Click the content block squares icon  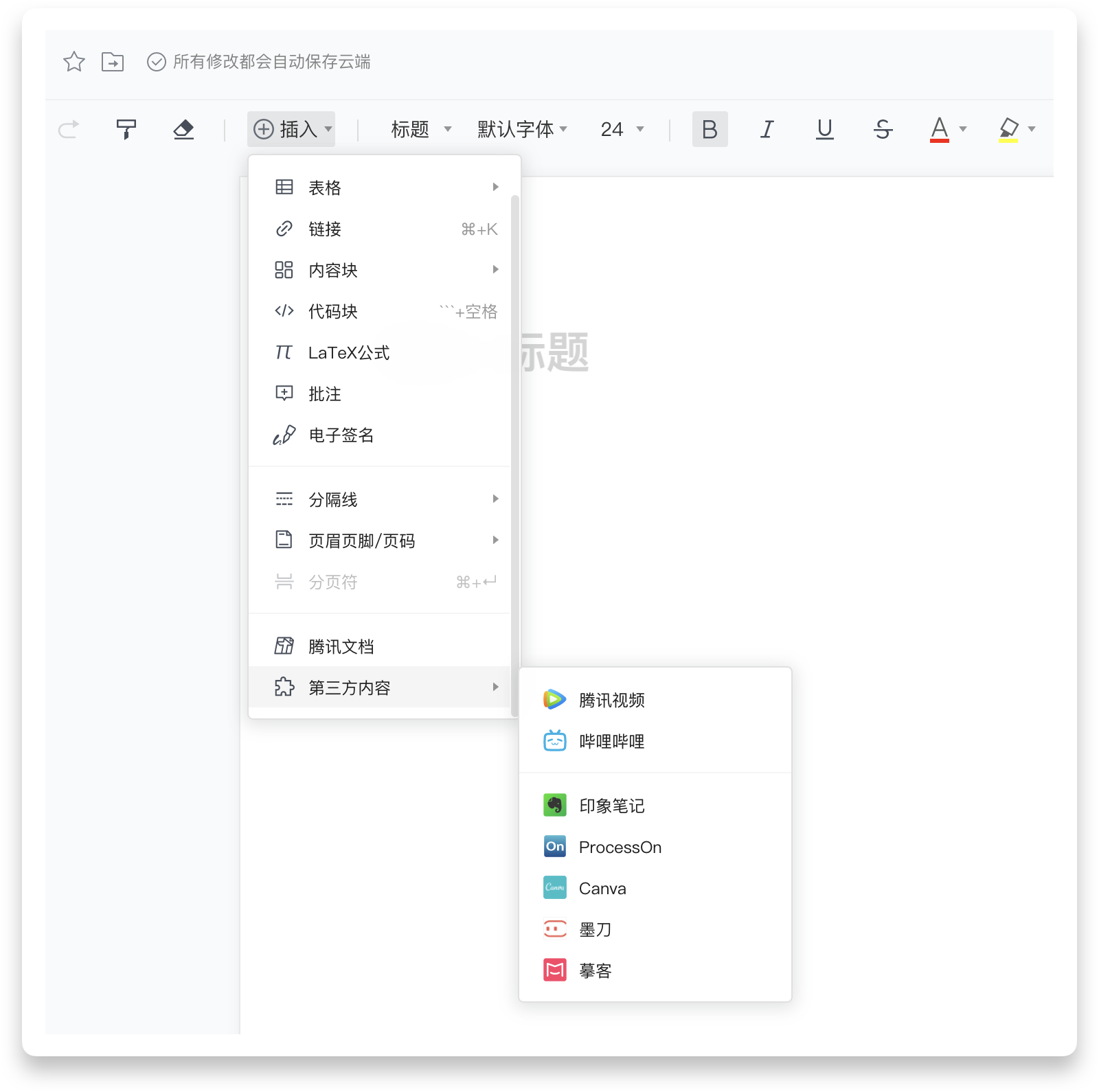(x=284, y=270)
